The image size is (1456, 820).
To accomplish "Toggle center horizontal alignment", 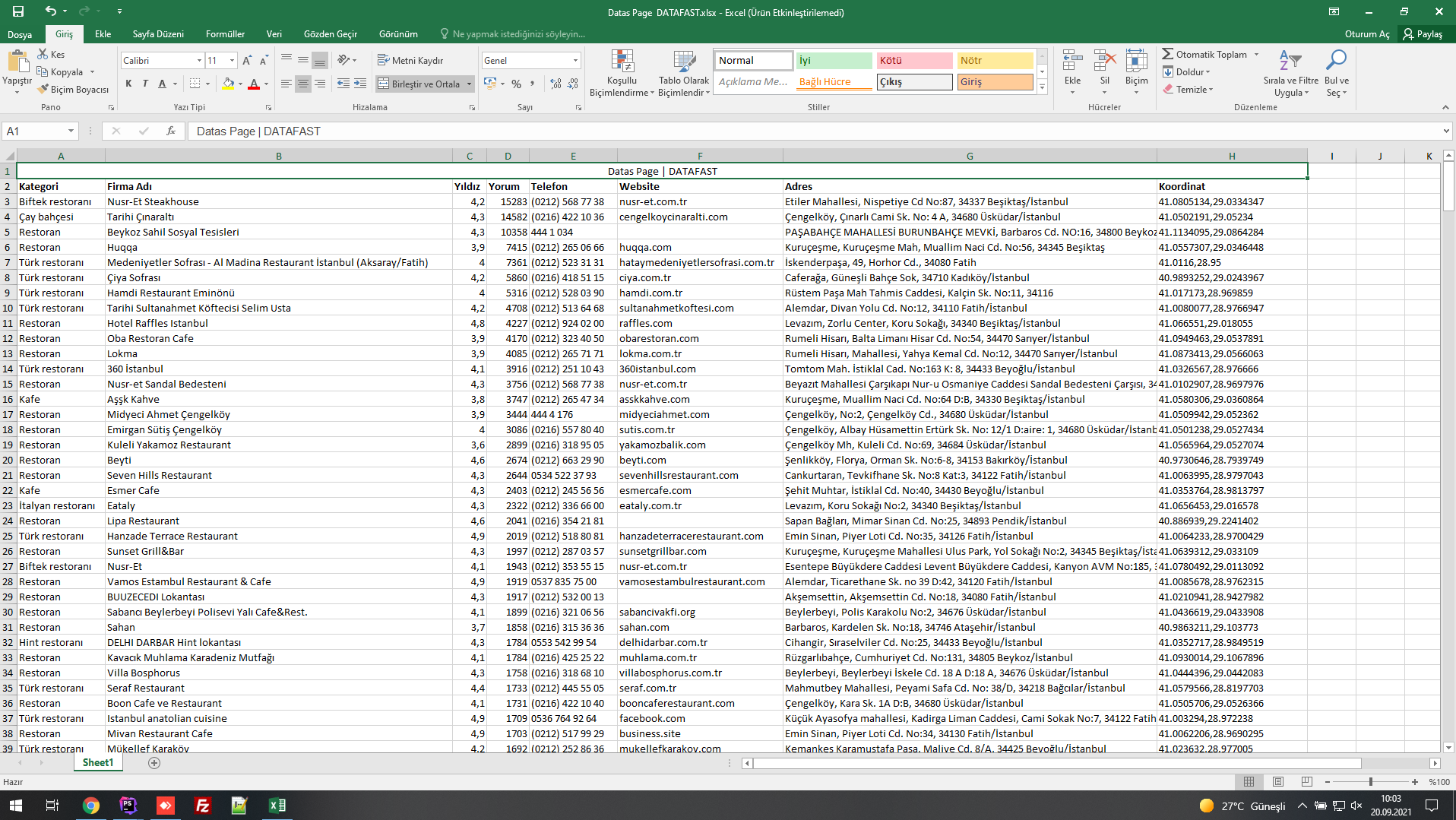I will [x=302, y=84].
